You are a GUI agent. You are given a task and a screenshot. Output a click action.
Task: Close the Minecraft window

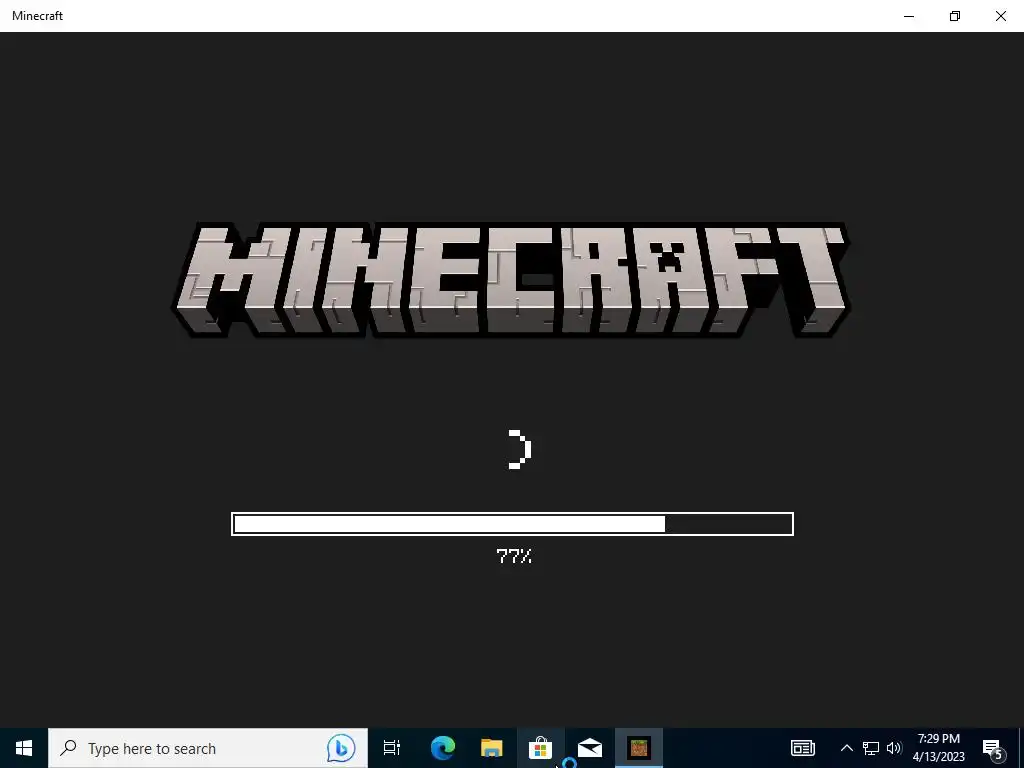pyautogui.click(x=1000, y=16)
